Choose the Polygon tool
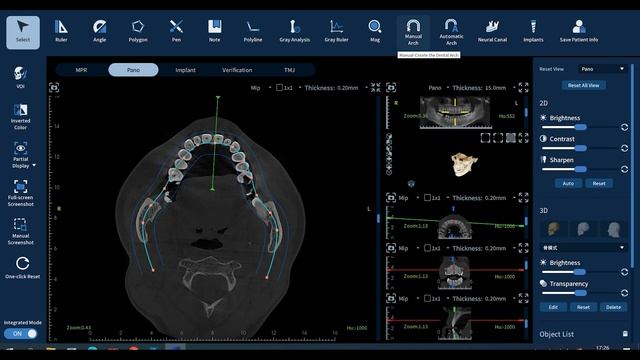640x360 pixels. click(x=138, y=31)
